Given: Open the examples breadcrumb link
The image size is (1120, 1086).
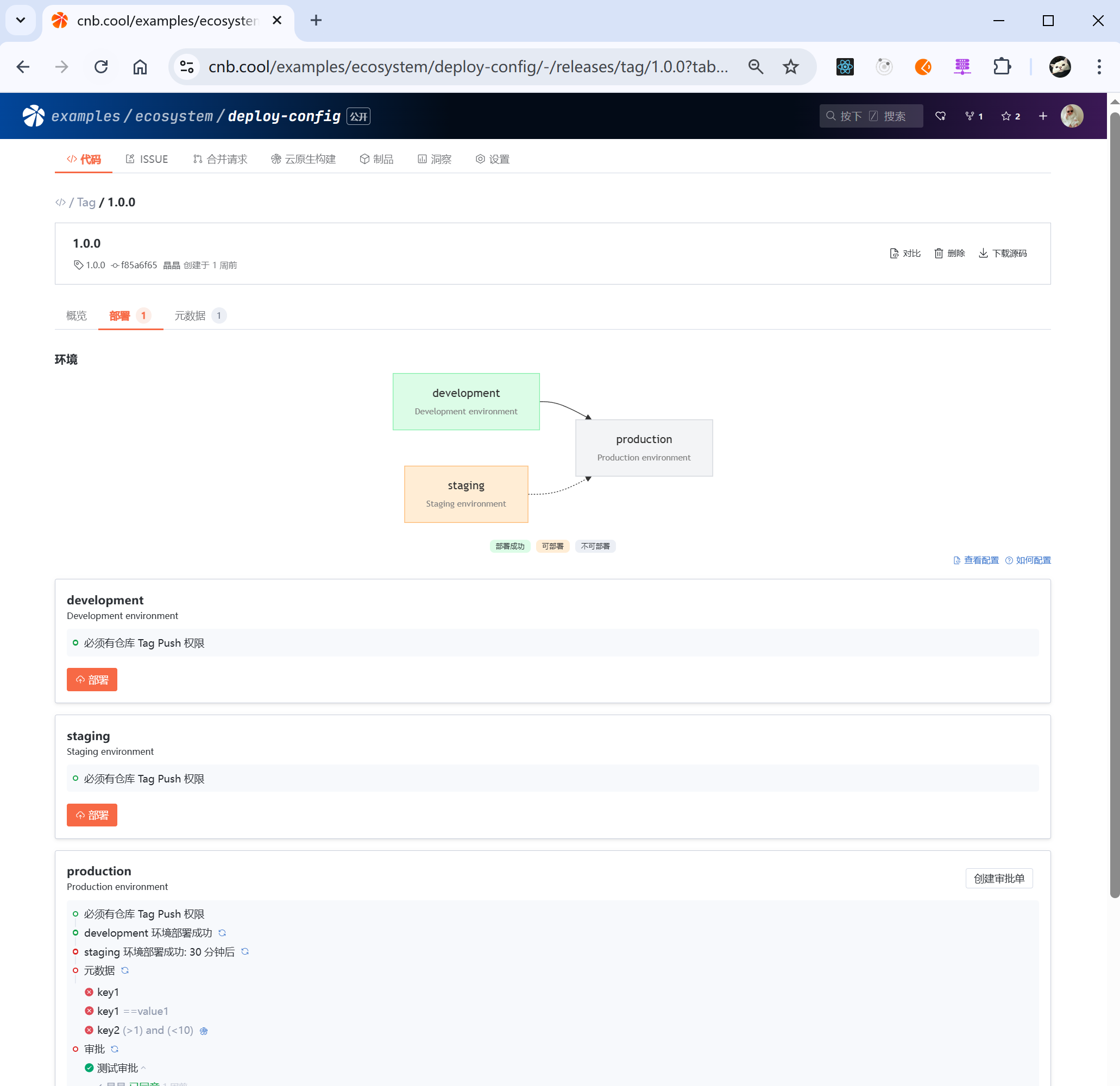Looking at the screenshot, I should [86, 116].
